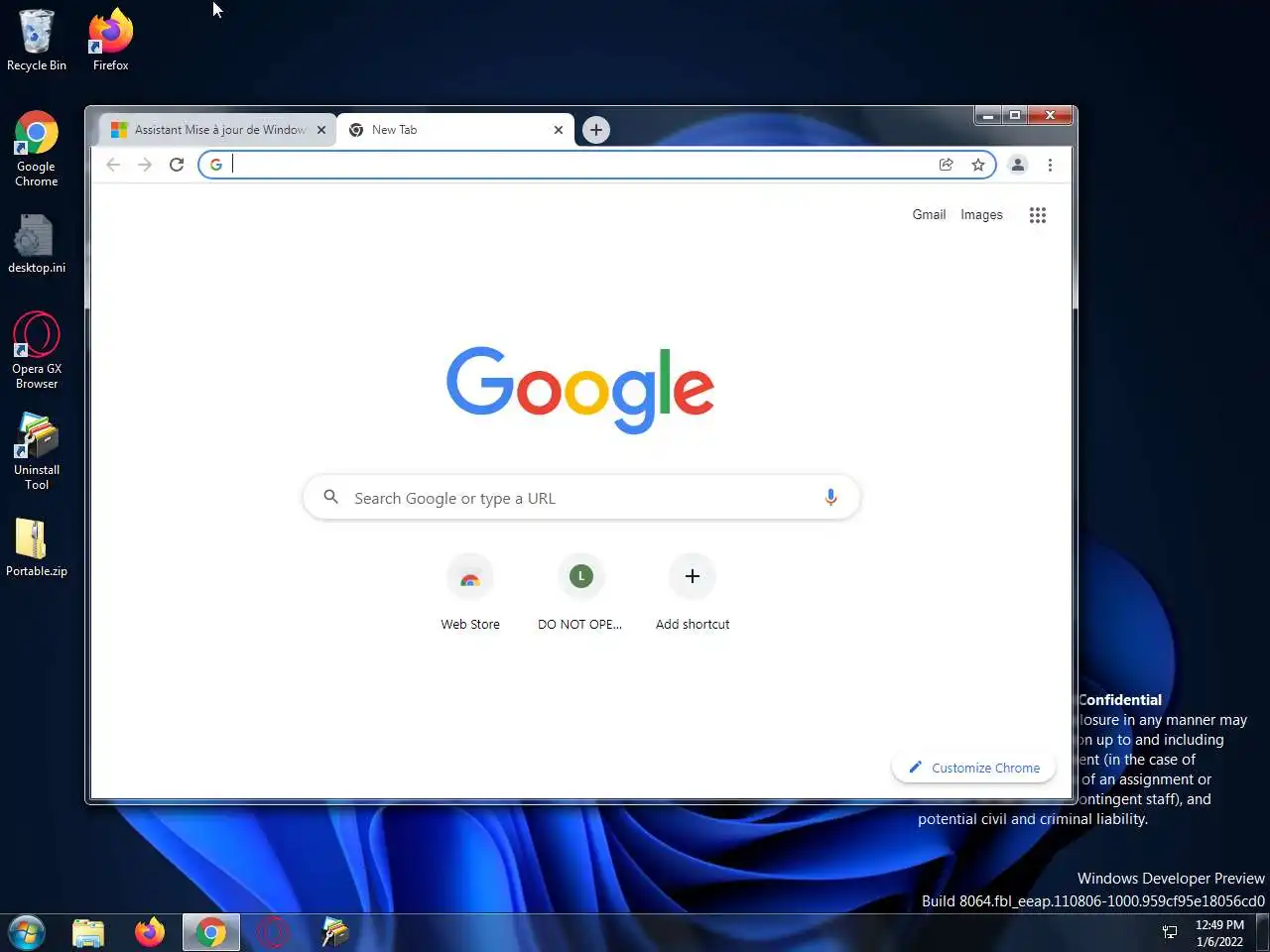The width and height of the screenshot is (1270, 952).
Task: Select the Opera GX Browser desktop shortcut
Action: tap(37, 350)
